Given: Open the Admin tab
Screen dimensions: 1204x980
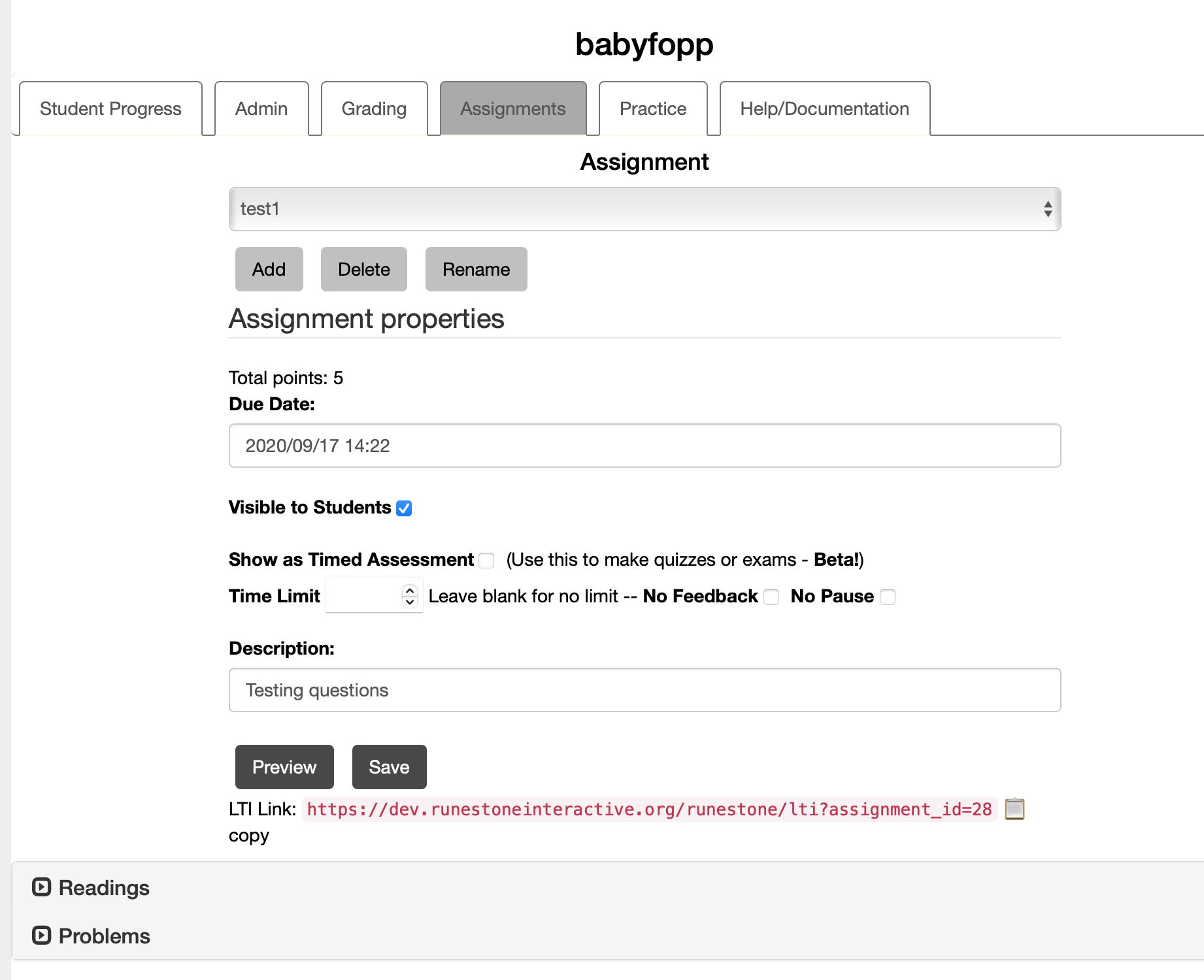Looking at the screenshot, I should pyautogui.click(x=261, y=108).
